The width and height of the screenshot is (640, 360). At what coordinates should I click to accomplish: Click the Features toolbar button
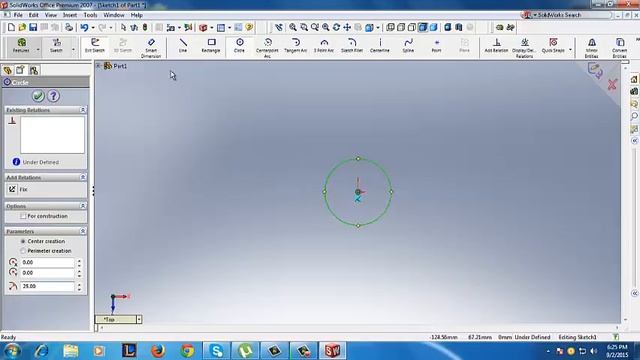[x=21, y=46]
